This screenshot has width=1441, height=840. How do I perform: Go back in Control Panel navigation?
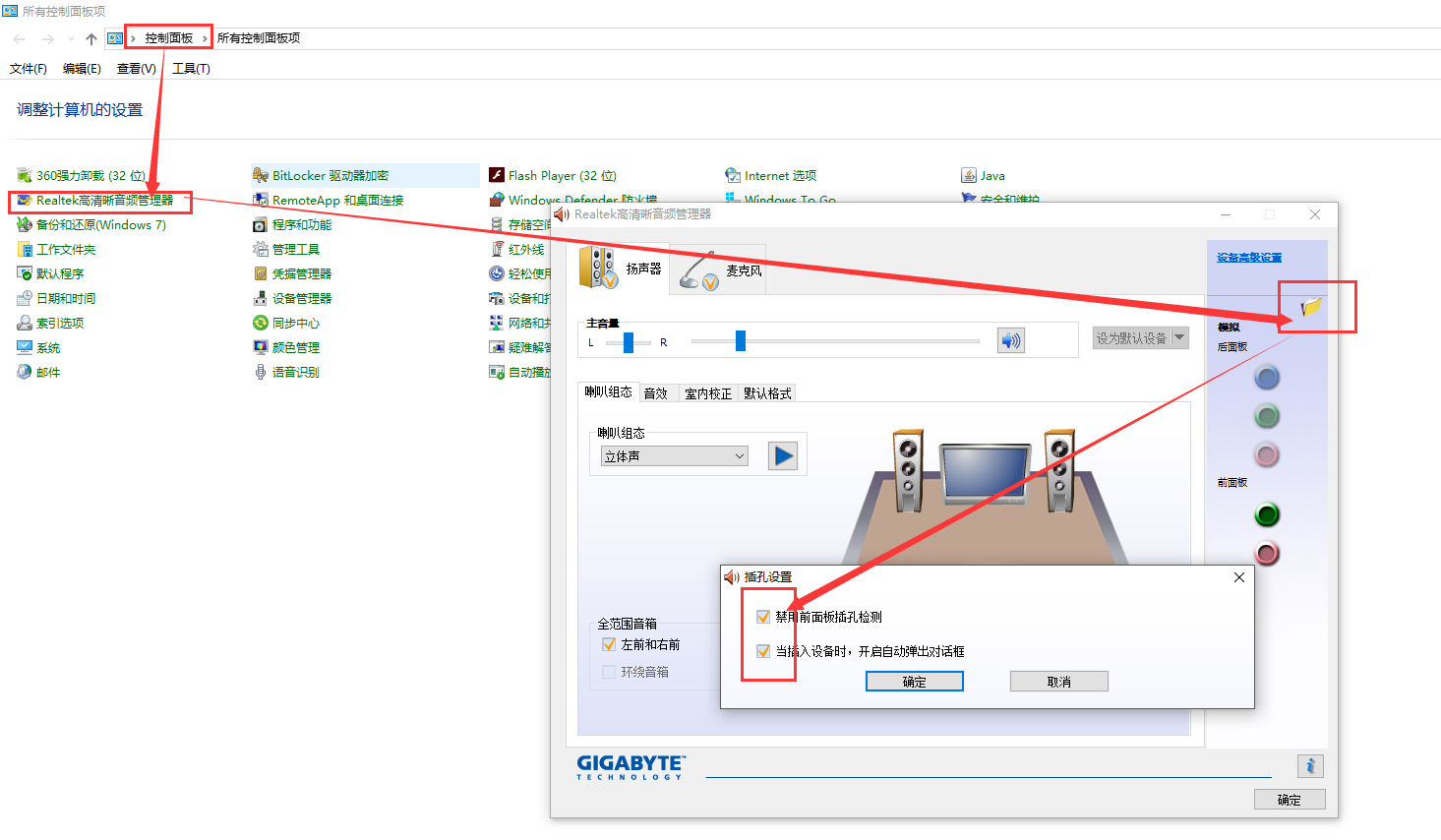[20, 39]
